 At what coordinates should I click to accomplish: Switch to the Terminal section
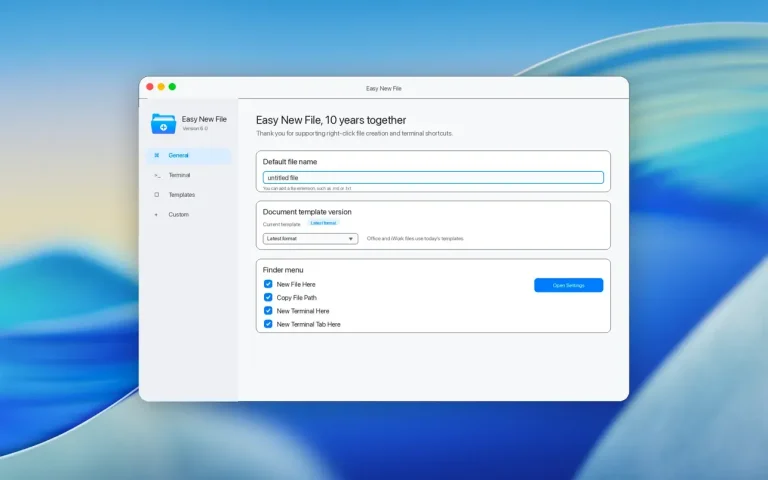pos(189,175)
